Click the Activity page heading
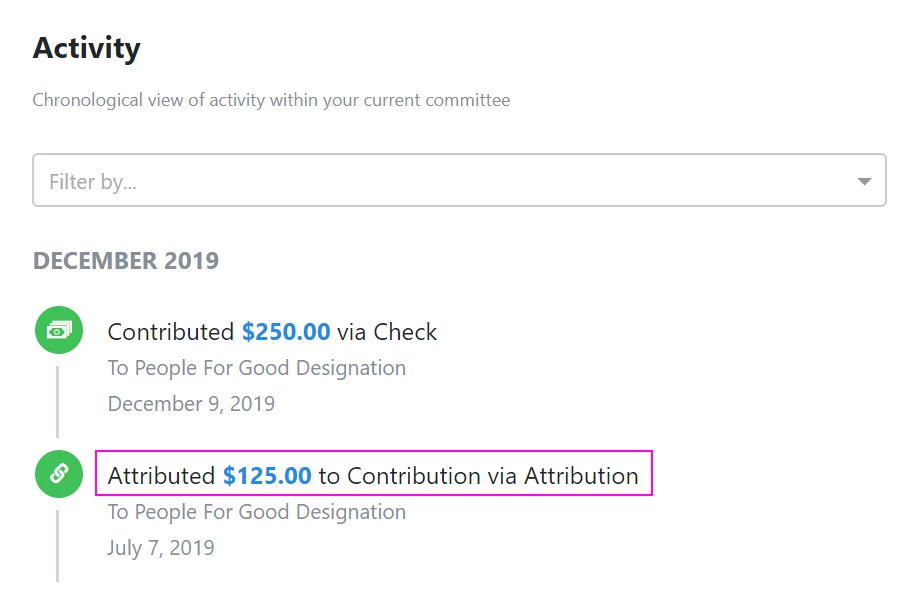Viewport: 917px width, 602px height. click(x=87, y=48)
